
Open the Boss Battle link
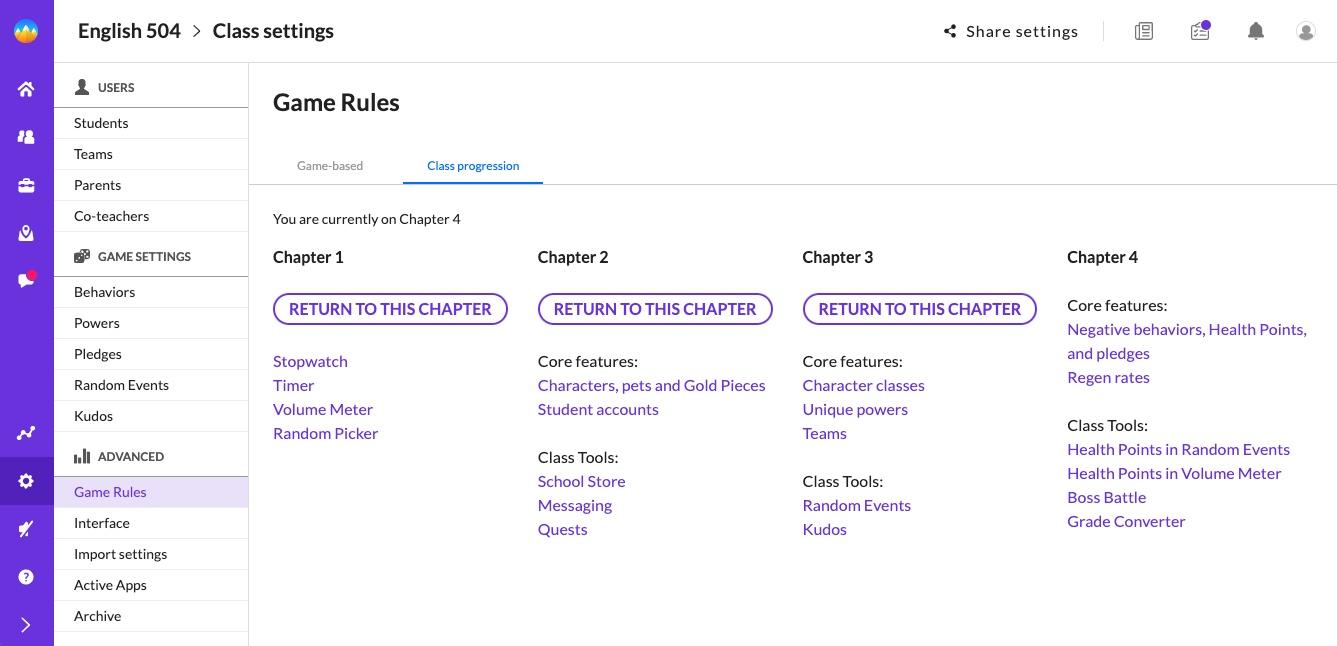tap(1106, 497)
